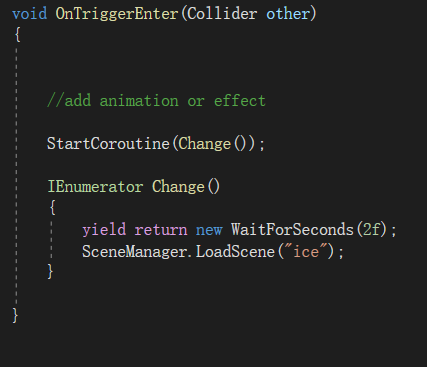Click the return keyword
This screenshot has height=367, width=427.
click(x=161, y=231)
